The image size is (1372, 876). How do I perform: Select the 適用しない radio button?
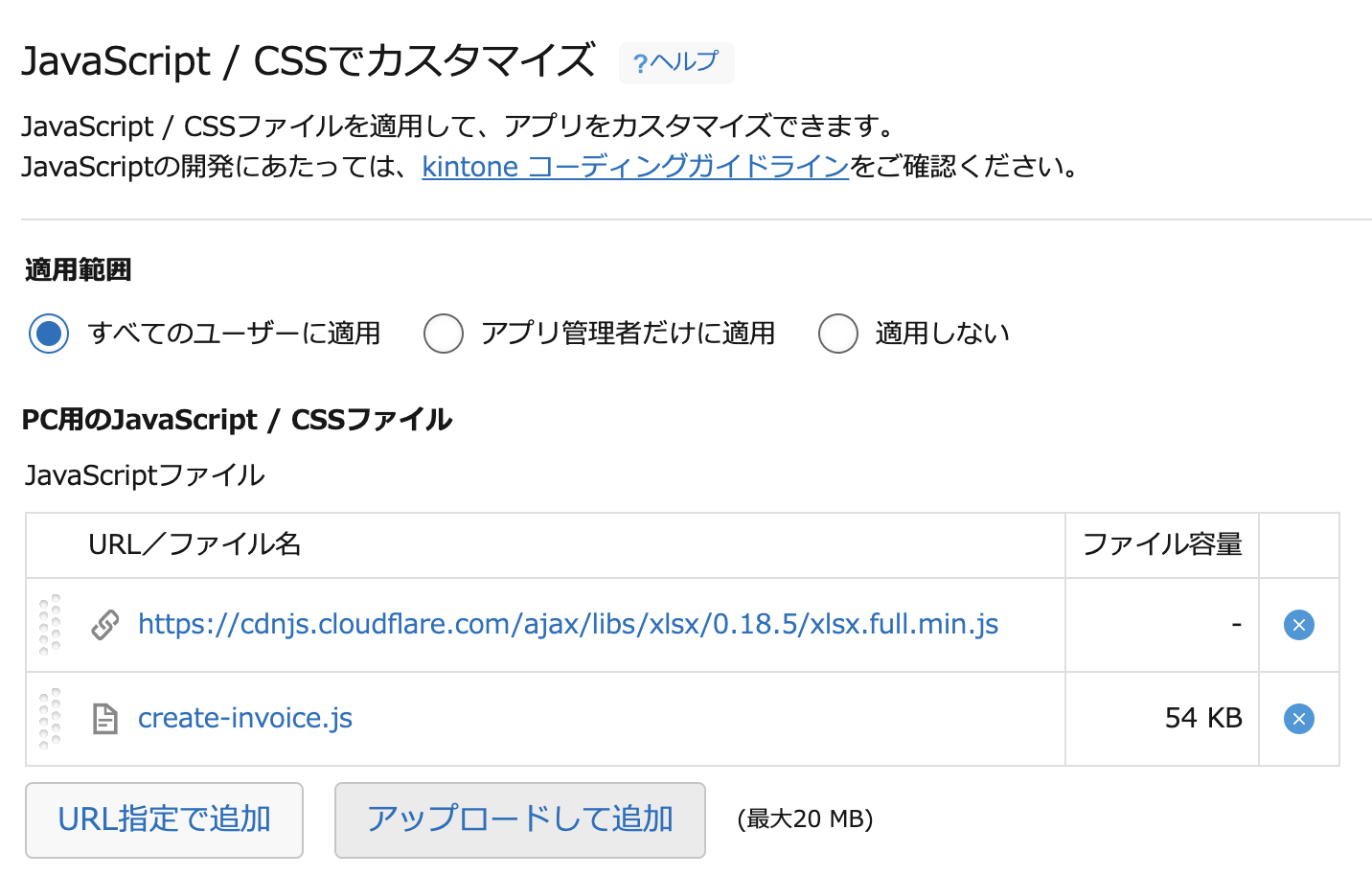[838, 333]
